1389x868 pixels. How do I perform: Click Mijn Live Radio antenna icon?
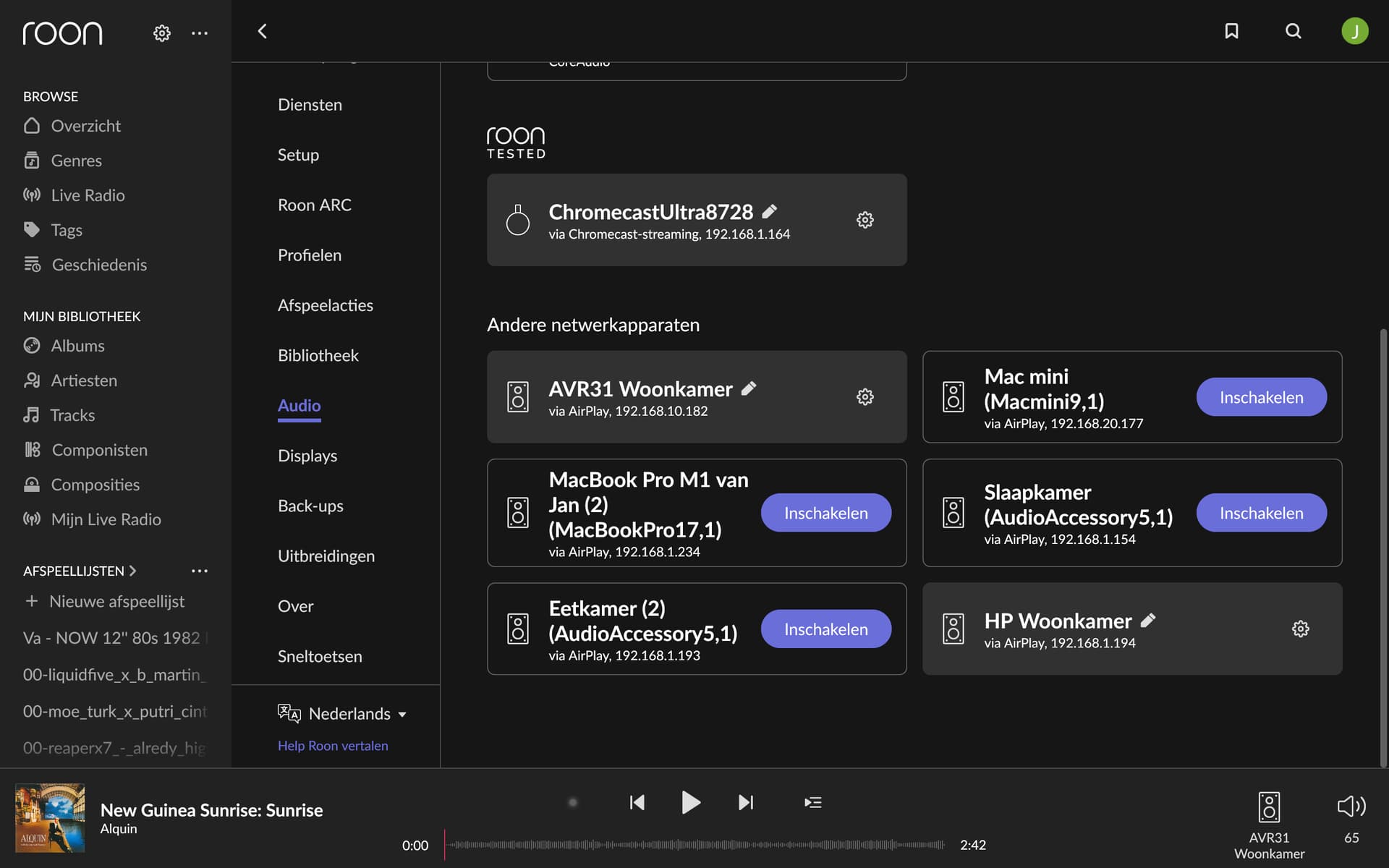32,519
